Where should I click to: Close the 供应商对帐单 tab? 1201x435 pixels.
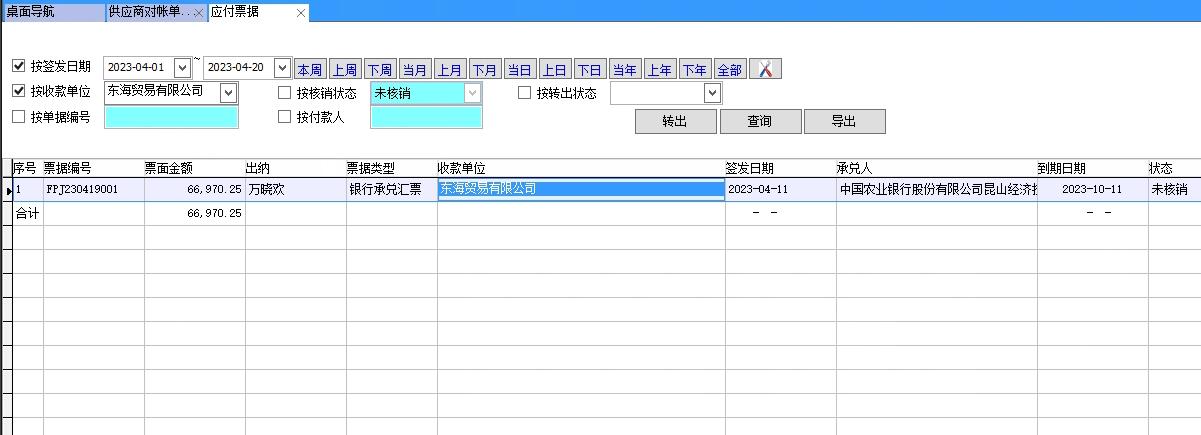(198, 13)
